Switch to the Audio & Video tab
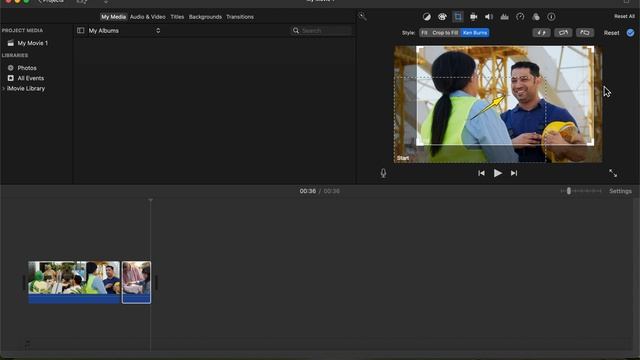 pyautogui.click(x=148, y=17)
